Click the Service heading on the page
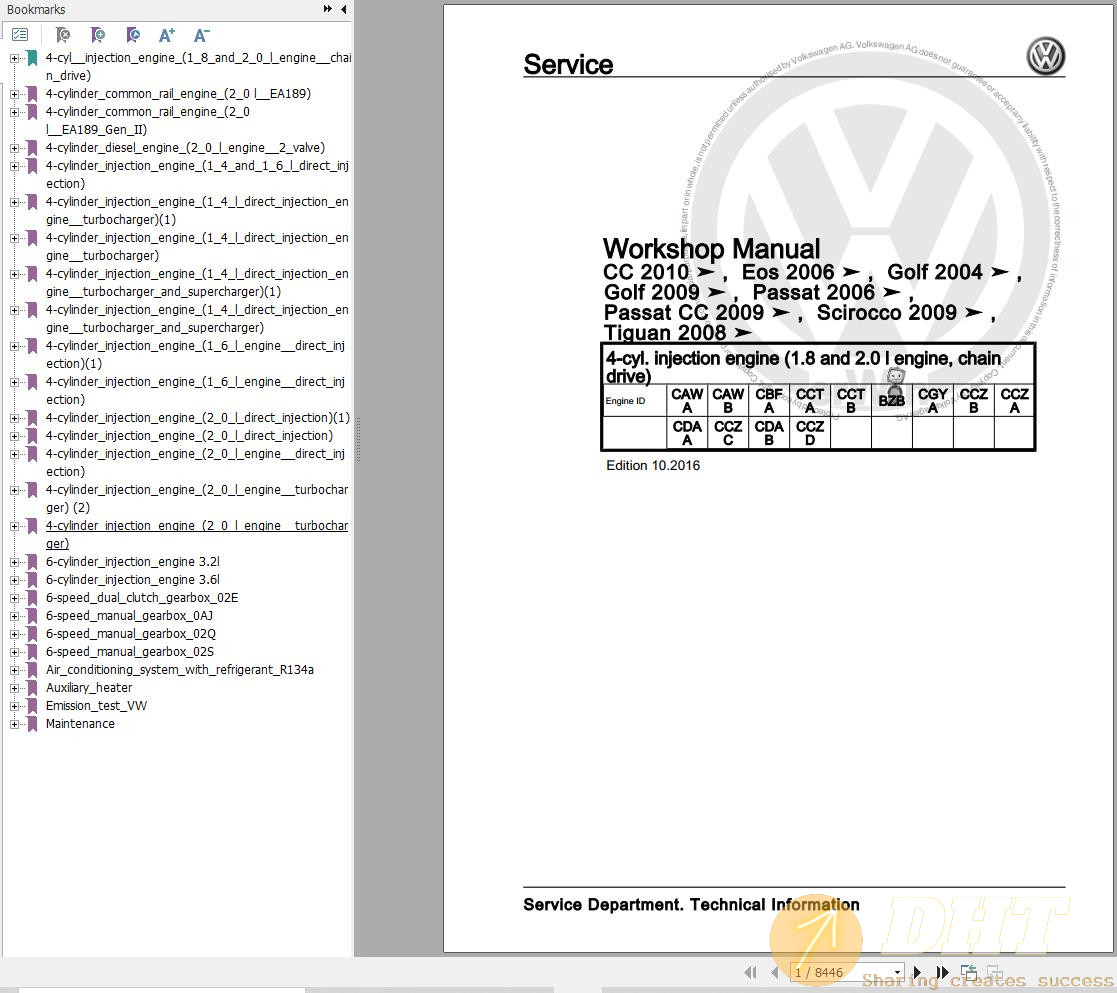1117x993 pixels. [568, 64]
